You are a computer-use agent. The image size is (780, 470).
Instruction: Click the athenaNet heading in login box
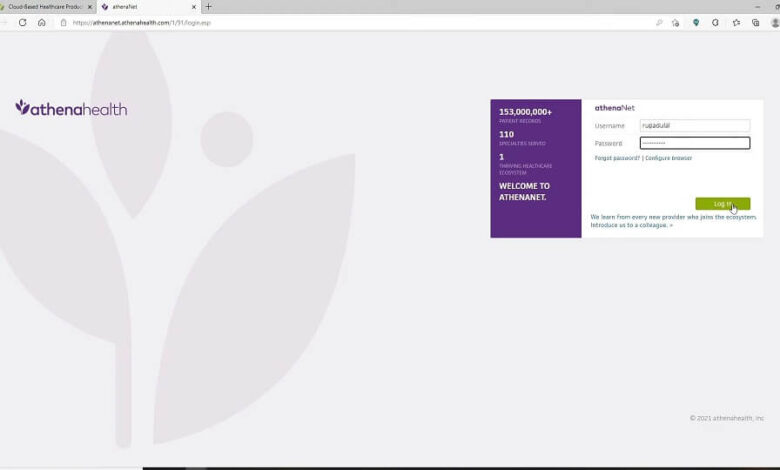coord(614,108)
